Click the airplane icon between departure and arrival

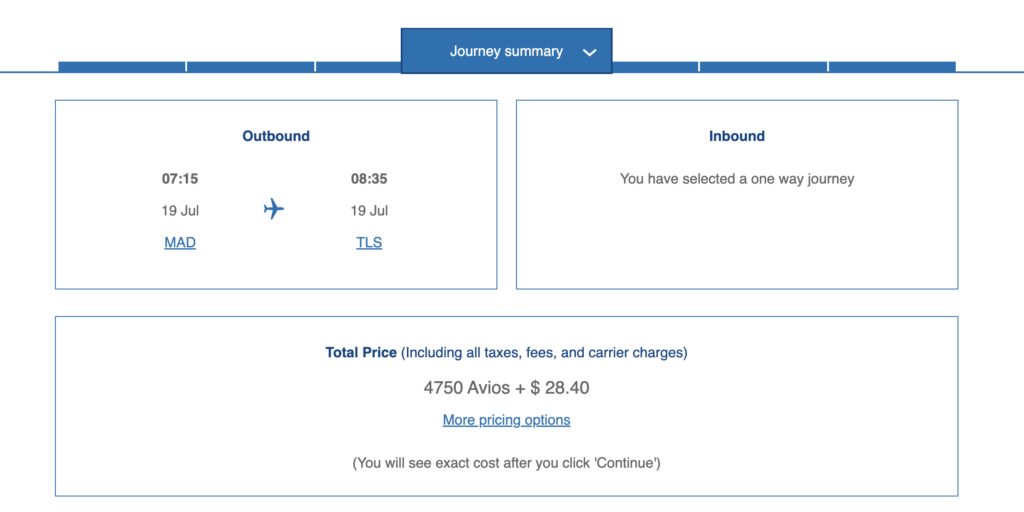pyautogui.click(x=274, y=209)
